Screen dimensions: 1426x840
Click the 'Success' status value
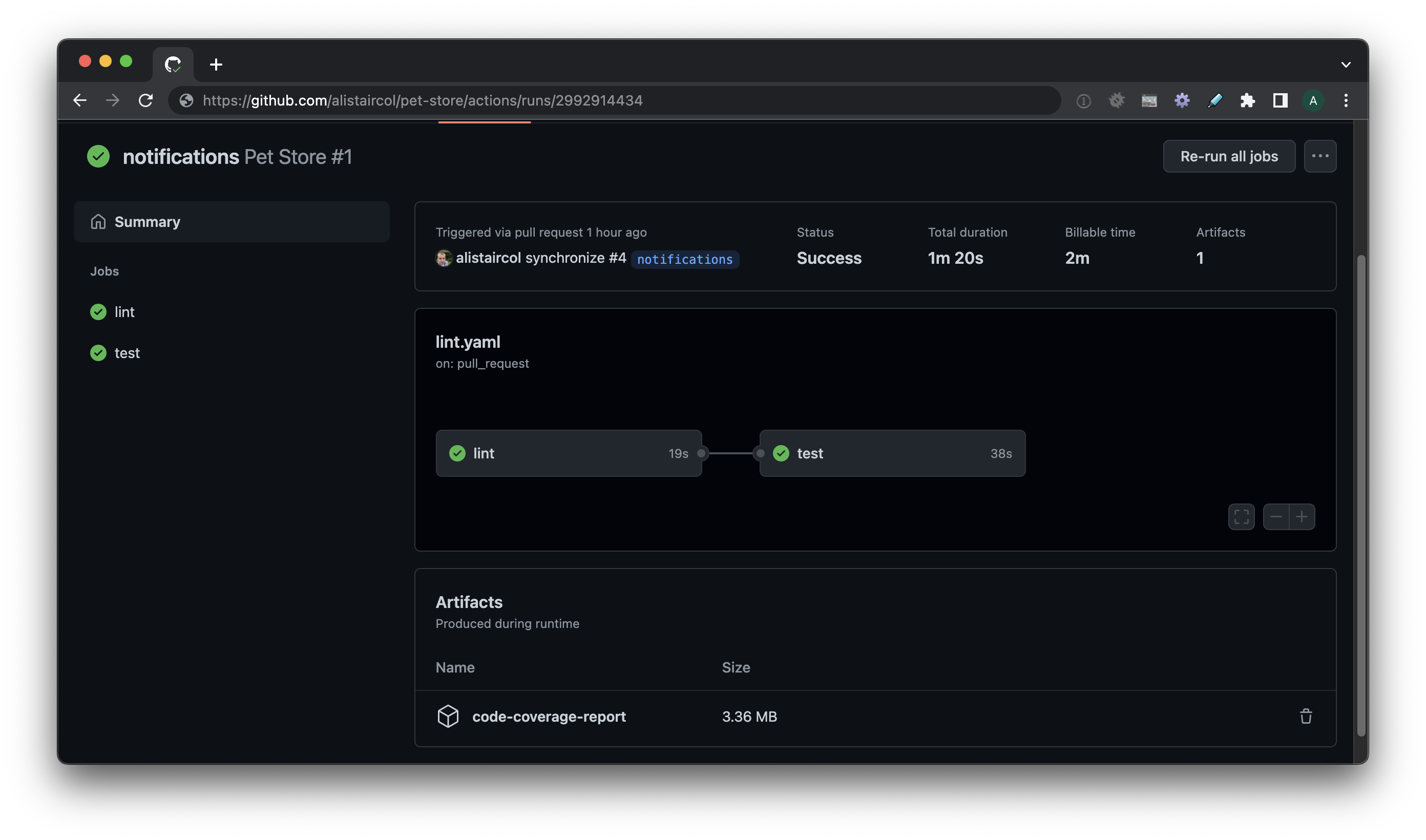tap(829, 258)
